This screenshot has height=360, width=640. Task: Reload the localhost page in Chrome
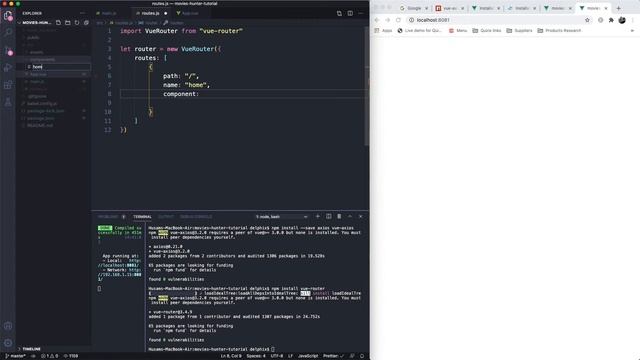click(x=398, y=20)
